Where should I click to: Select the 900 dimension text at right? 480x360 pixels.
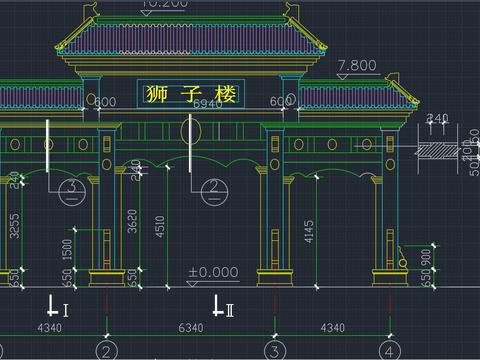click(426, 258)
